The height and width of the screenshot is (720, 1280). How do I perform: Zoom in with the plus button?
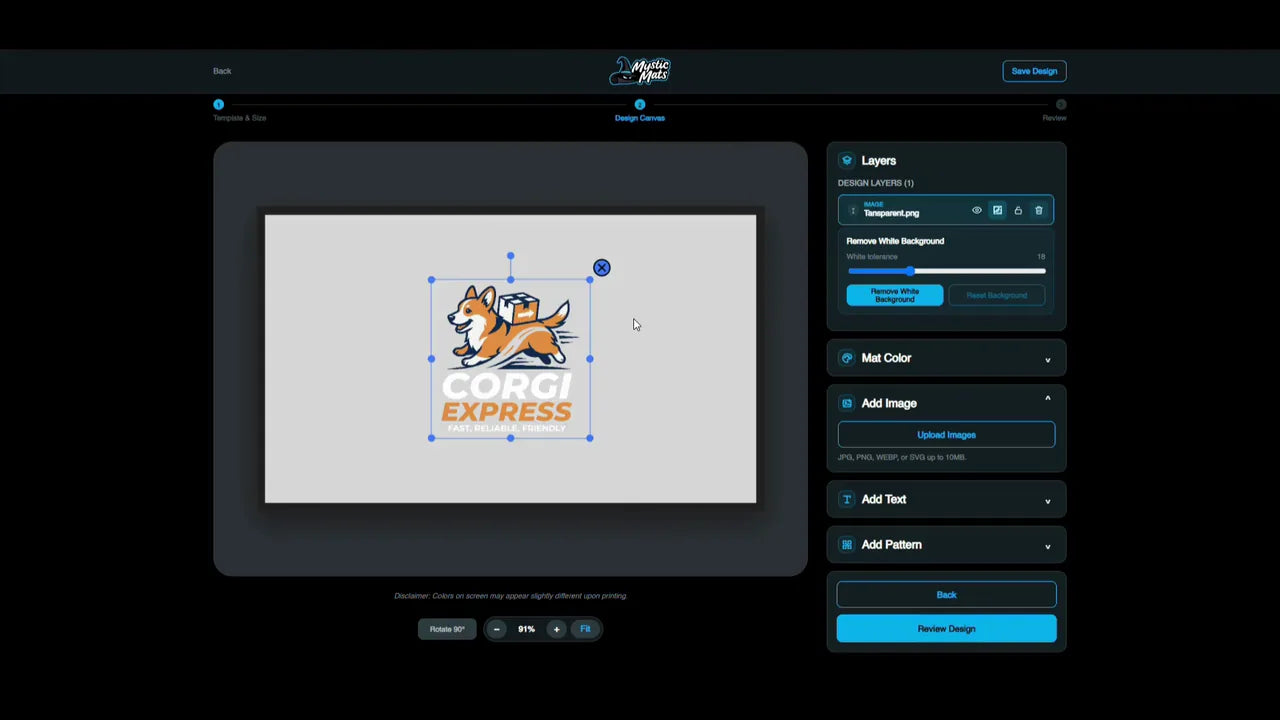coord(557,629)
